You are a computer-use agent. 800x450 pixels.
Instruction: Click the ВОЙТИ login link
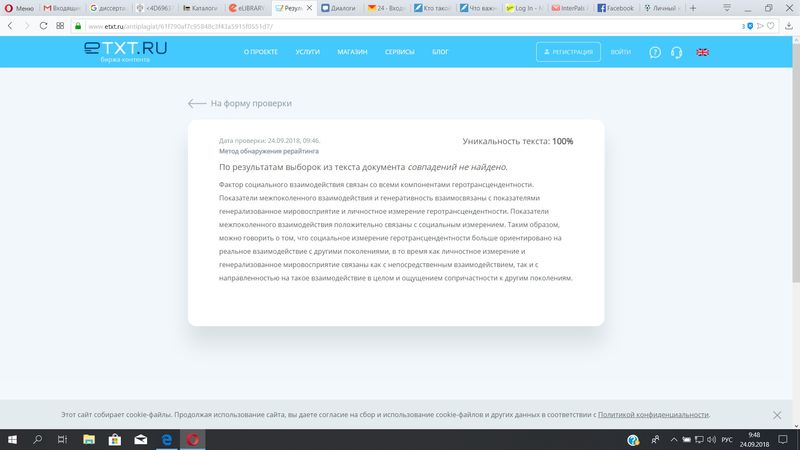(620, 52)
